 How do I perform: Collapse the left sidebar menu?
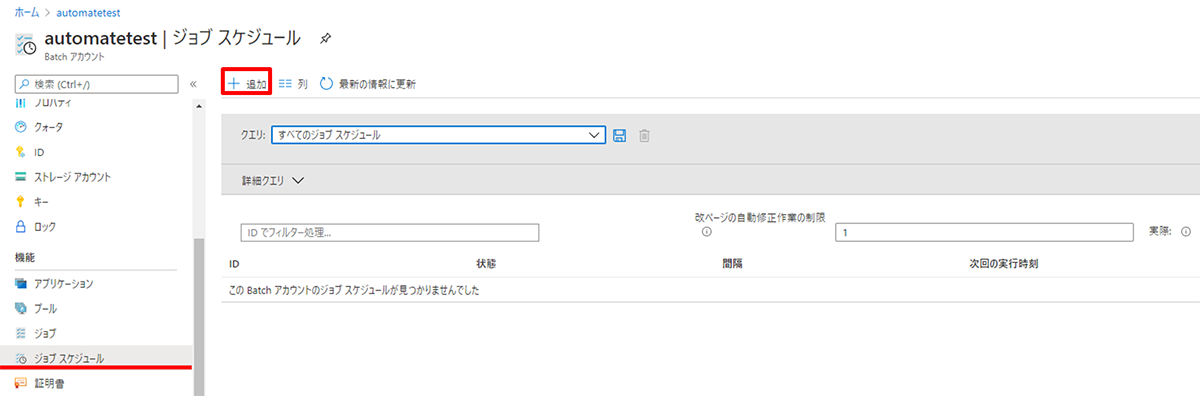[x=193, y=84]
